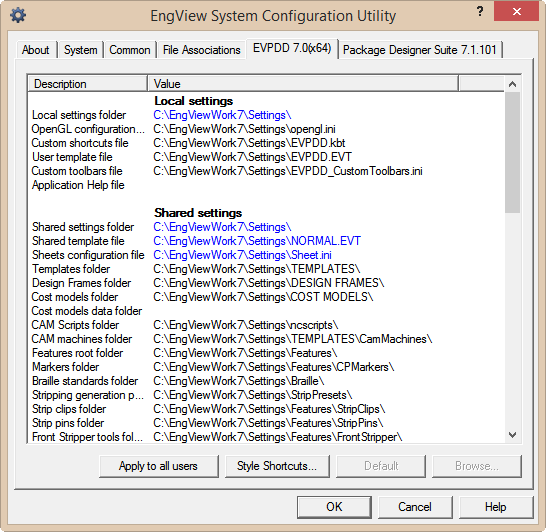Select the Stripping generation p... row
This screenshot has width=546, height=532.
click(266, 395)
